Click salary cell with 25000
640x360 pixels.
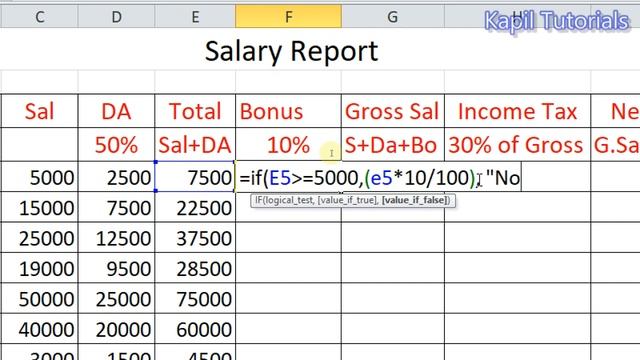(39, 238)
